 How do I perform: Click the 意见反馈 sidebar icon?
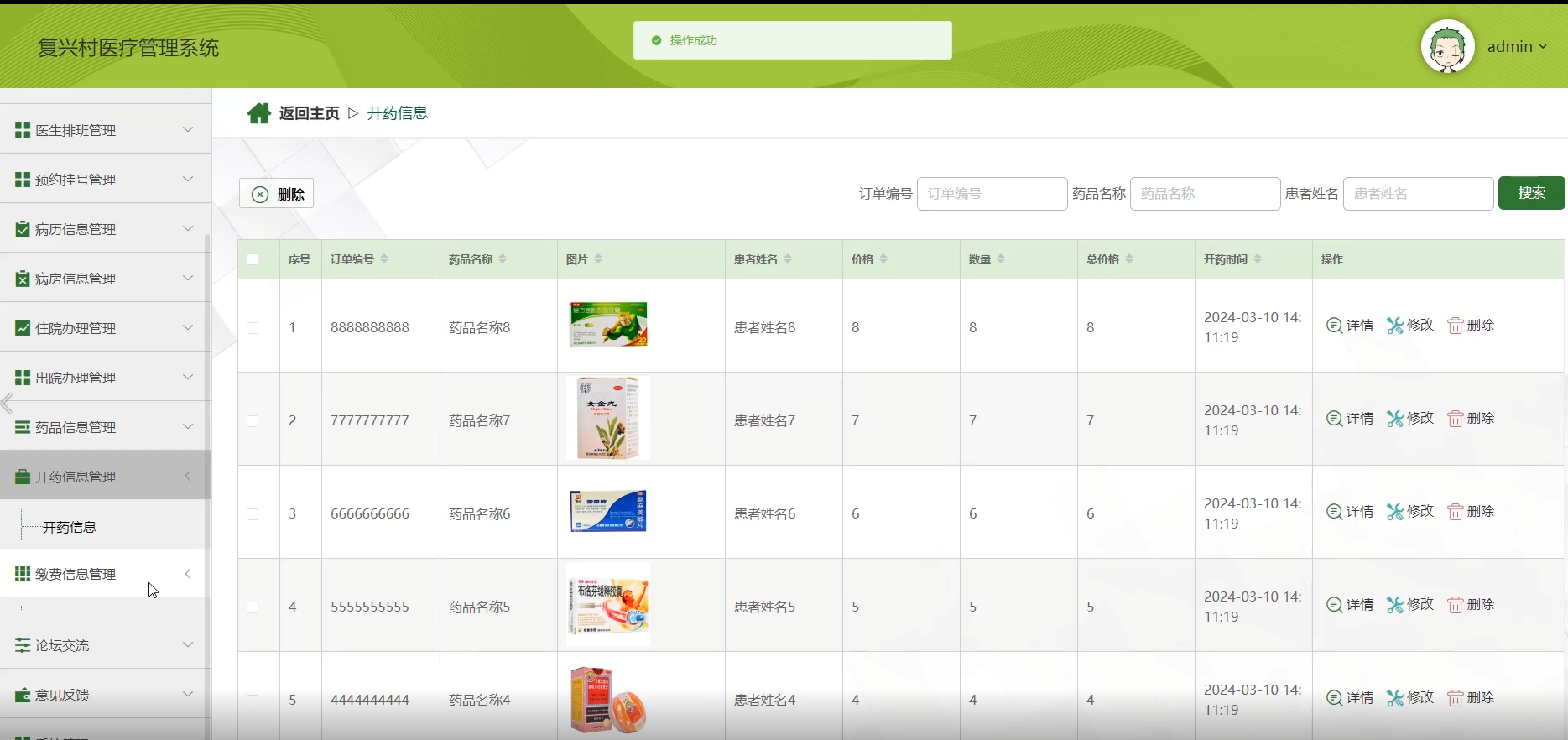23,695
